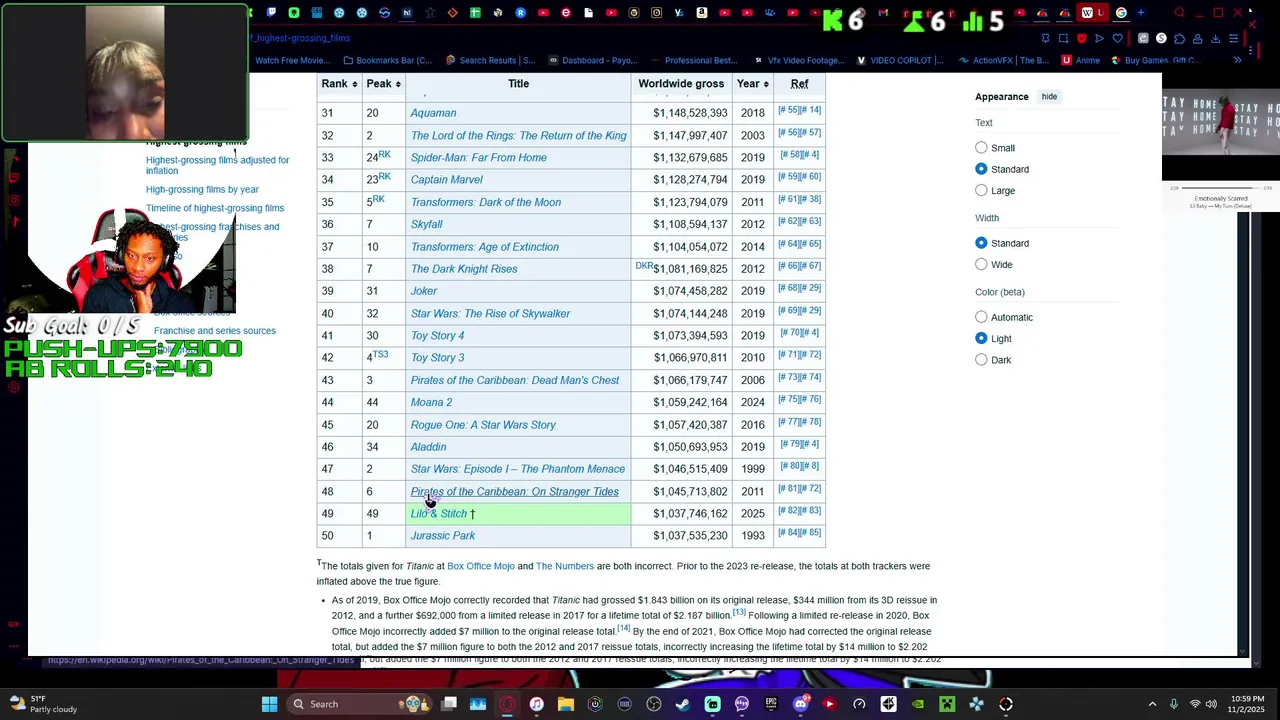Select Large text size
This screenshot has width=1280, height=720.
[x=981, y=190]
